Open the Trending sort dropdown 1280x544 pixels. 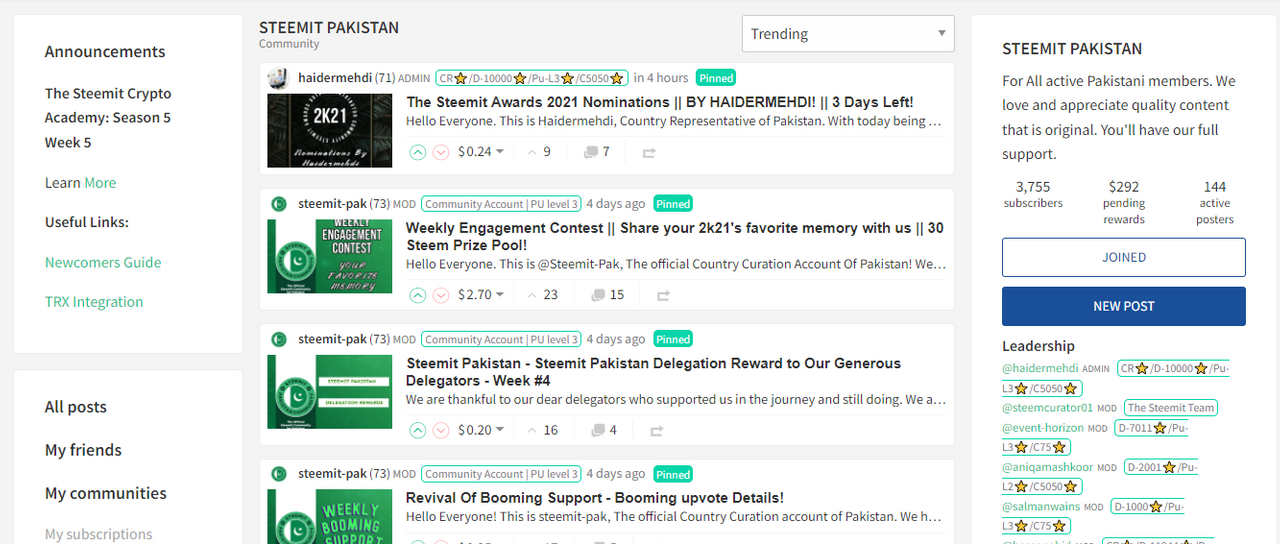pos(848,34)
